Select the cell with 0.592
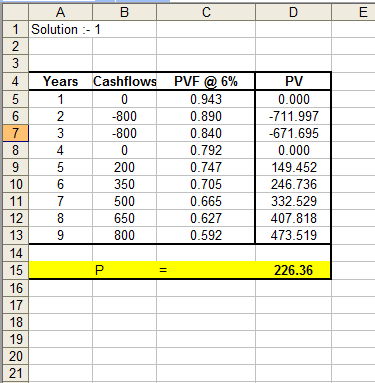Viewport: 375px width, 383px height. [206, 235]
